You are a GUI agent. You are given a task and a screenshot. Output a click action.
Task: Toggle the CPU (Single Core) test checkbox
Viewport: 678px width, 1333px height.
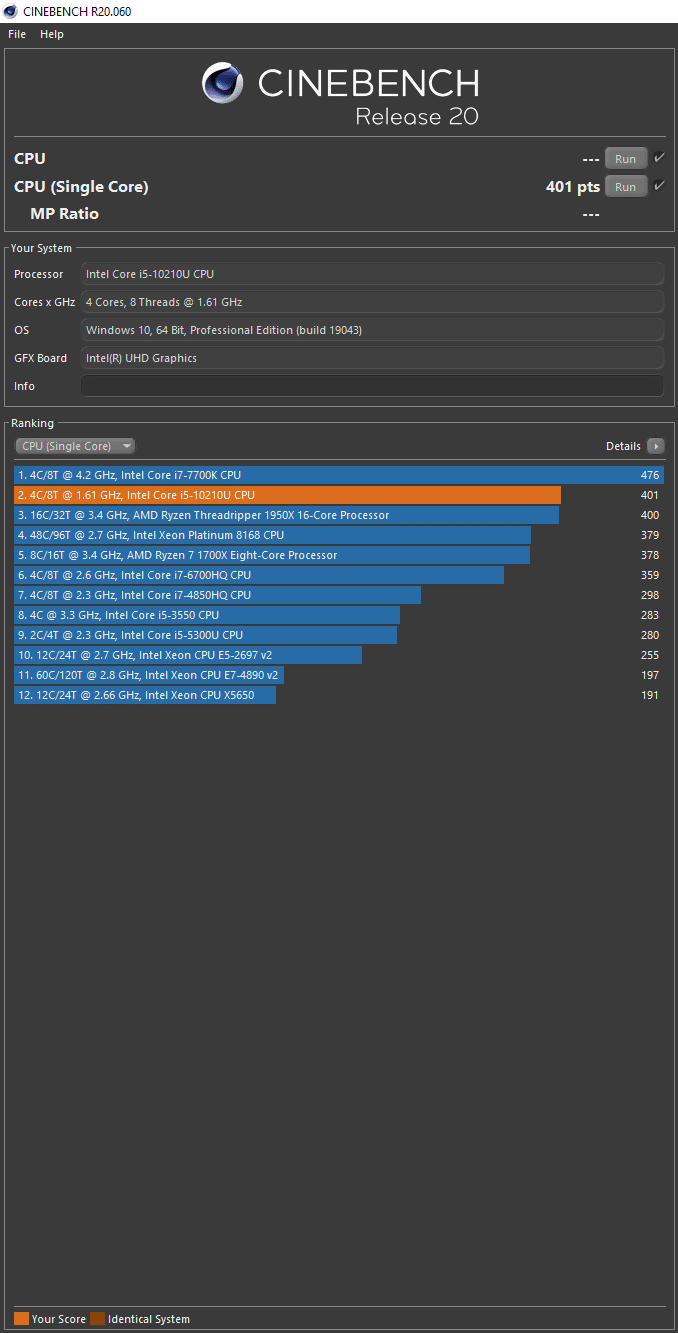(660, 186)
